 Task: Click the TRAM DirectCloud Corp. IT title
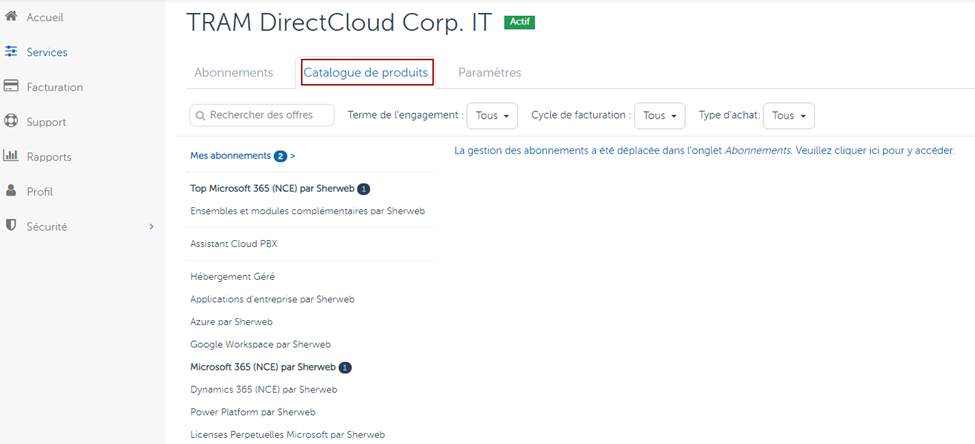pyautogui.click(x=340, y=22)
